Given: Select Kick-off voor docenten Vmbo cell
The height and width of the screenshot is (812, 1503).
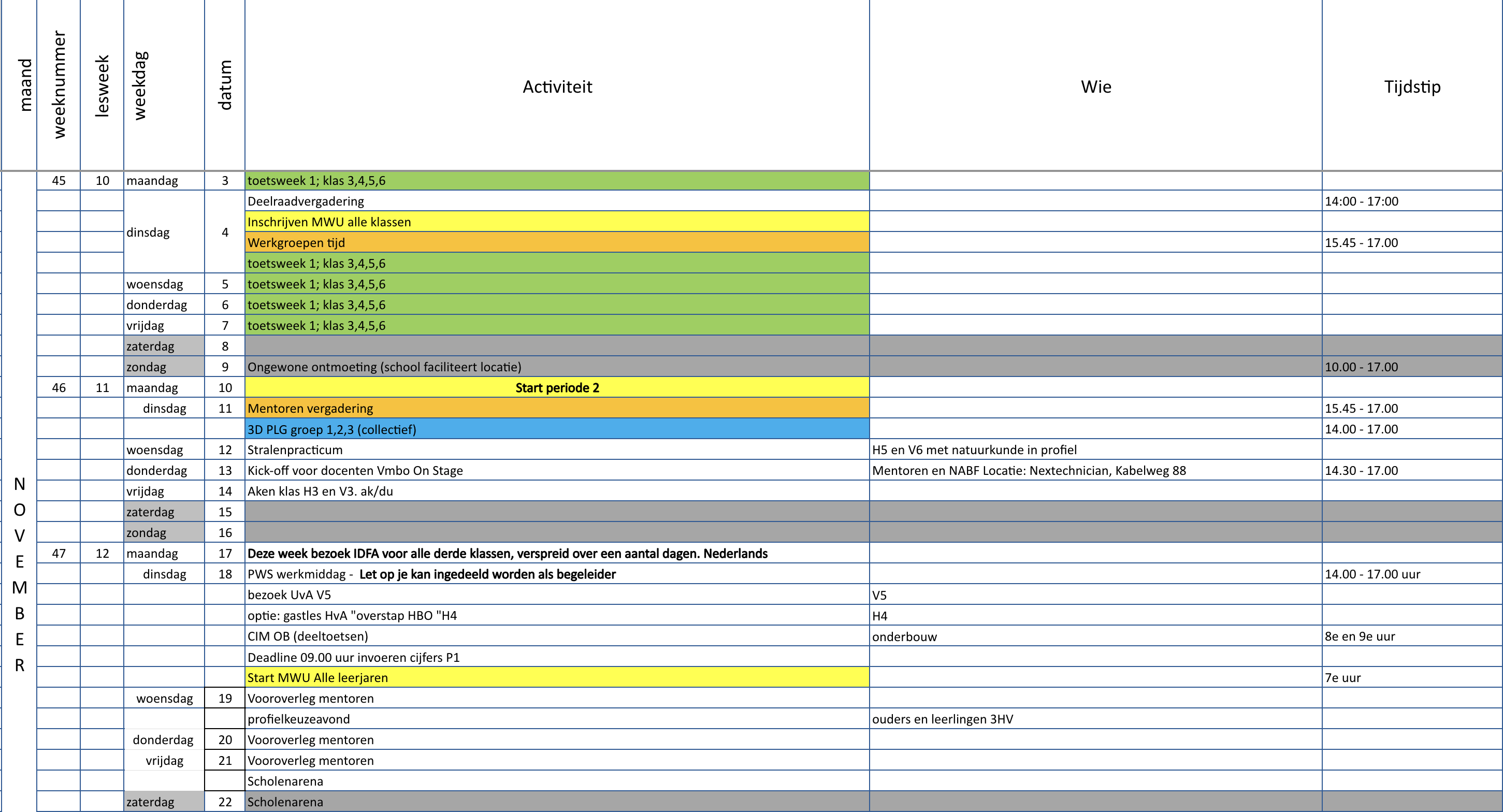Looking at the screenshot, I should pos(557,470).
